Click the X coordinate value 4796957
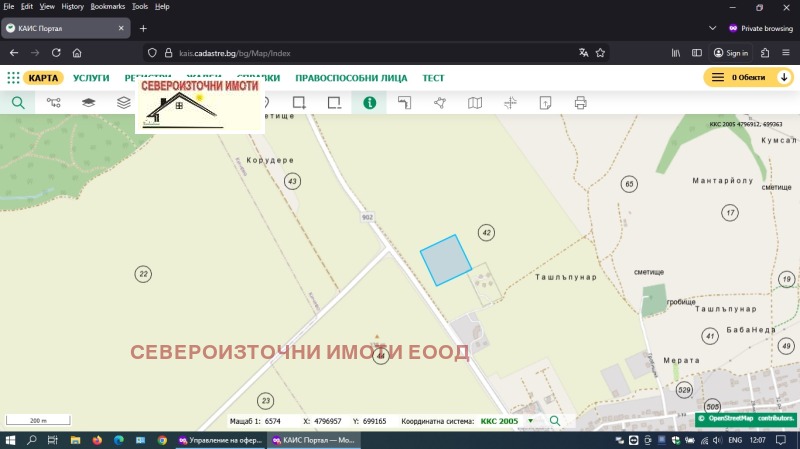The image size is (800, 449). (x=328, y=421)
